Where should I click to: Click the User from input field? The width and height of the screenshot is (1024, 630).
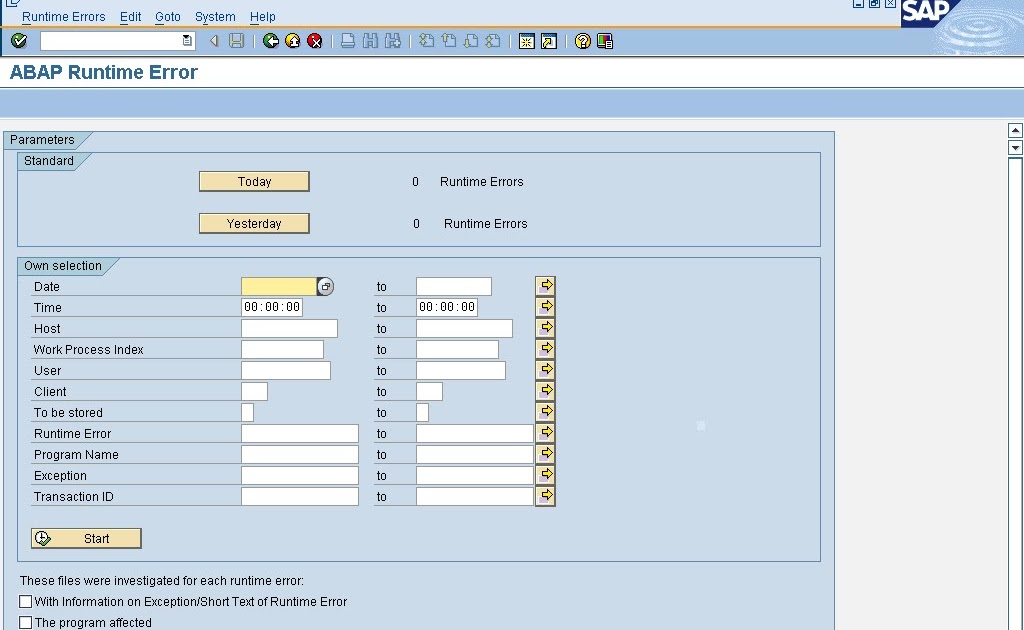[x=286, y=370]
